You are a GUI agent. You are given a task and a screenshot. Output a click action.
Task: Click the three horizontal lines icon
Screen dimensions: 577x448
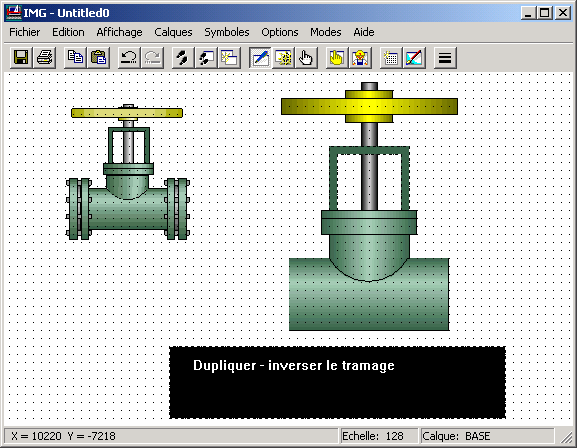click(x=445, y=58)
